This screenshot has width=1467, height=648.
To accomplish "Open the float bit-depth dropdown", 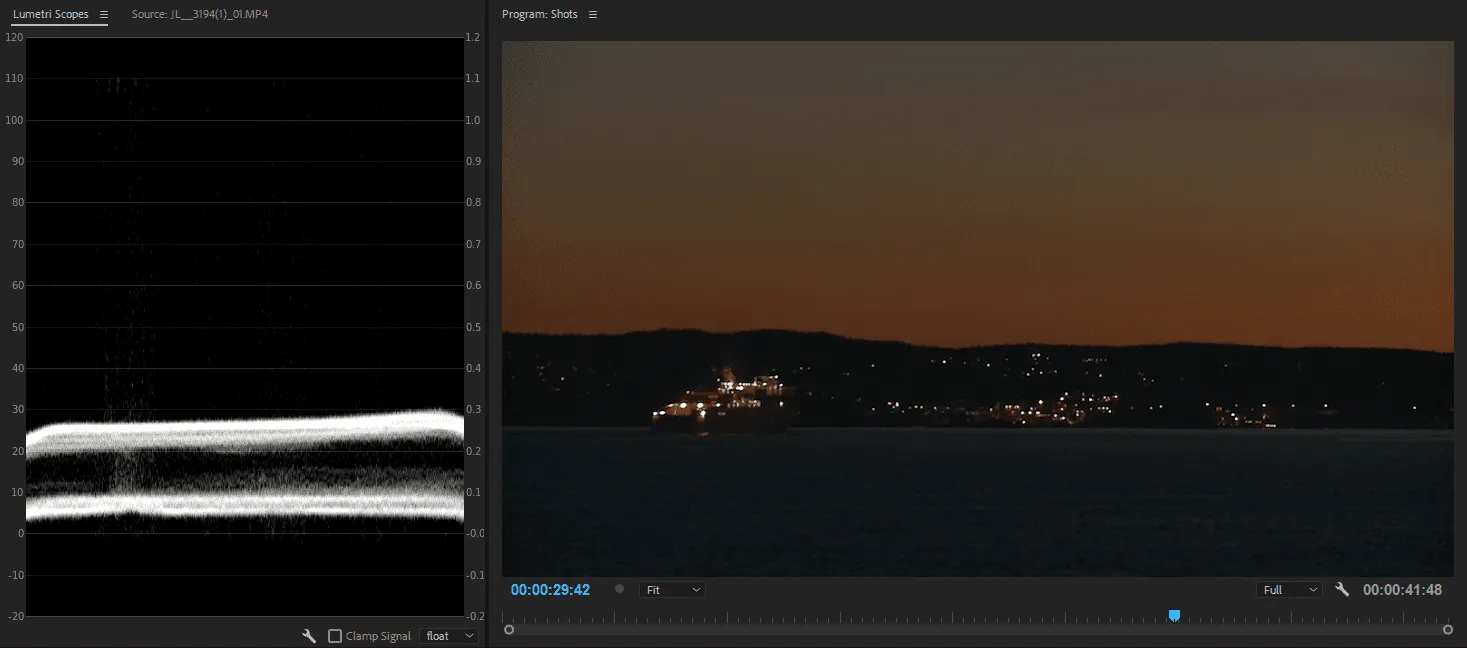I will tap(449, 636).
